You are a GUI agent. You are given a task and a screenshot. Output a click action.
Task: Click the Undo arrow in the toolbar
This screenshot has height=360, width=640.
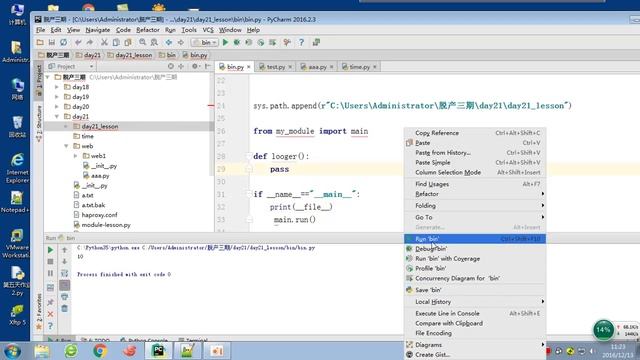click(78, 42)
